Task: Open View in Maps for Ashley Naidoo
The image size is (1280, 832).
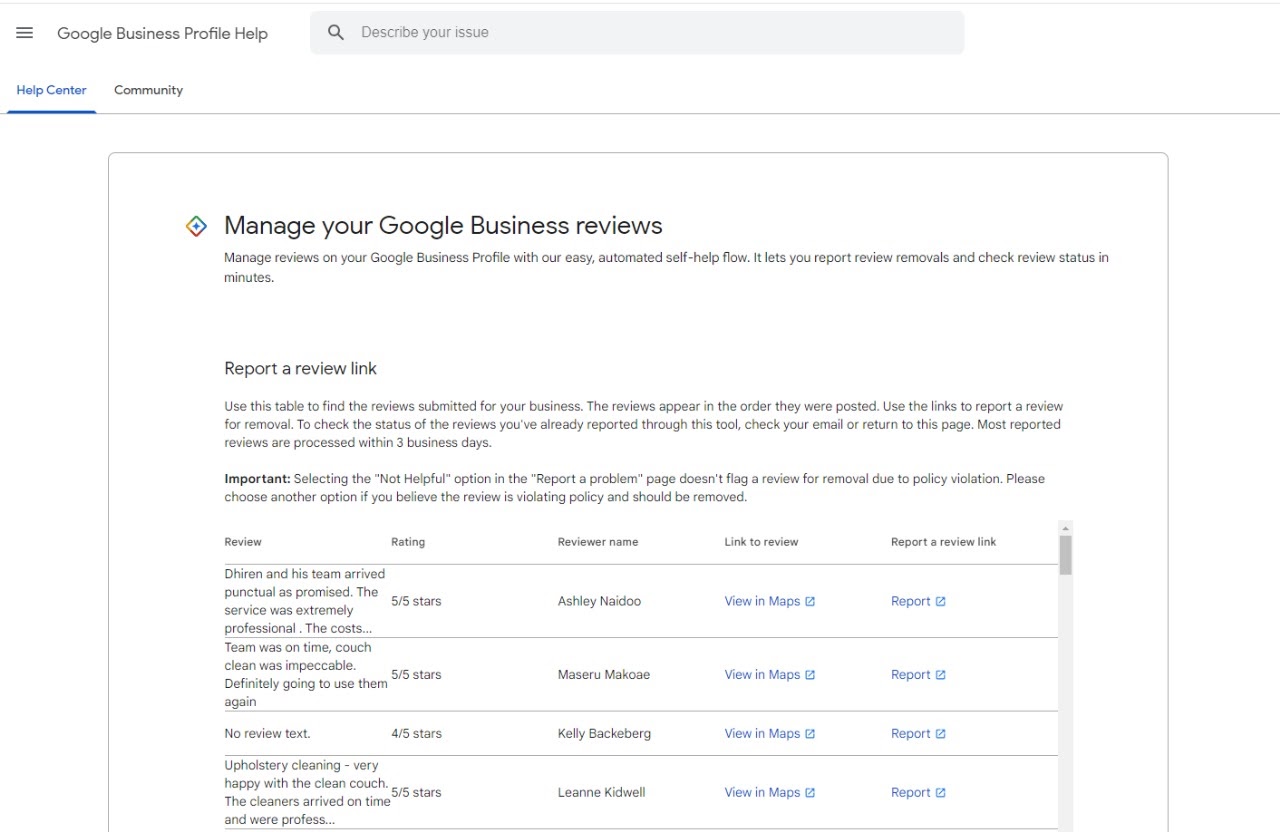Action: point(770,601)
